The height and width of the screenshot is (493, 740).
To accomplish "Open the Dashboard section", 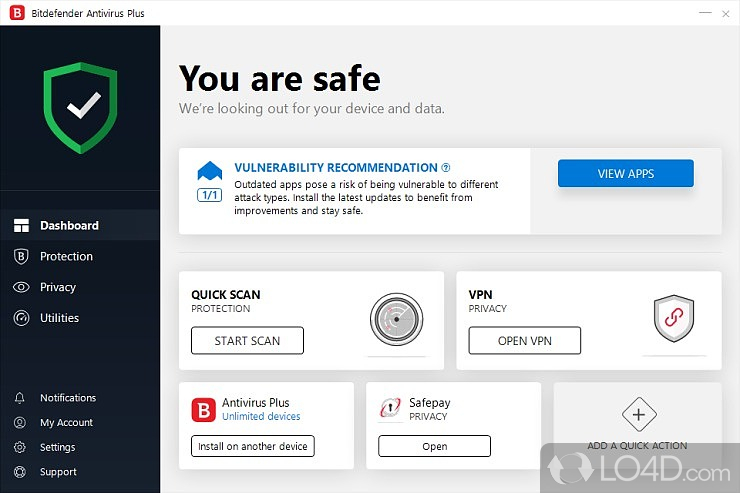I will coord(80,226).
